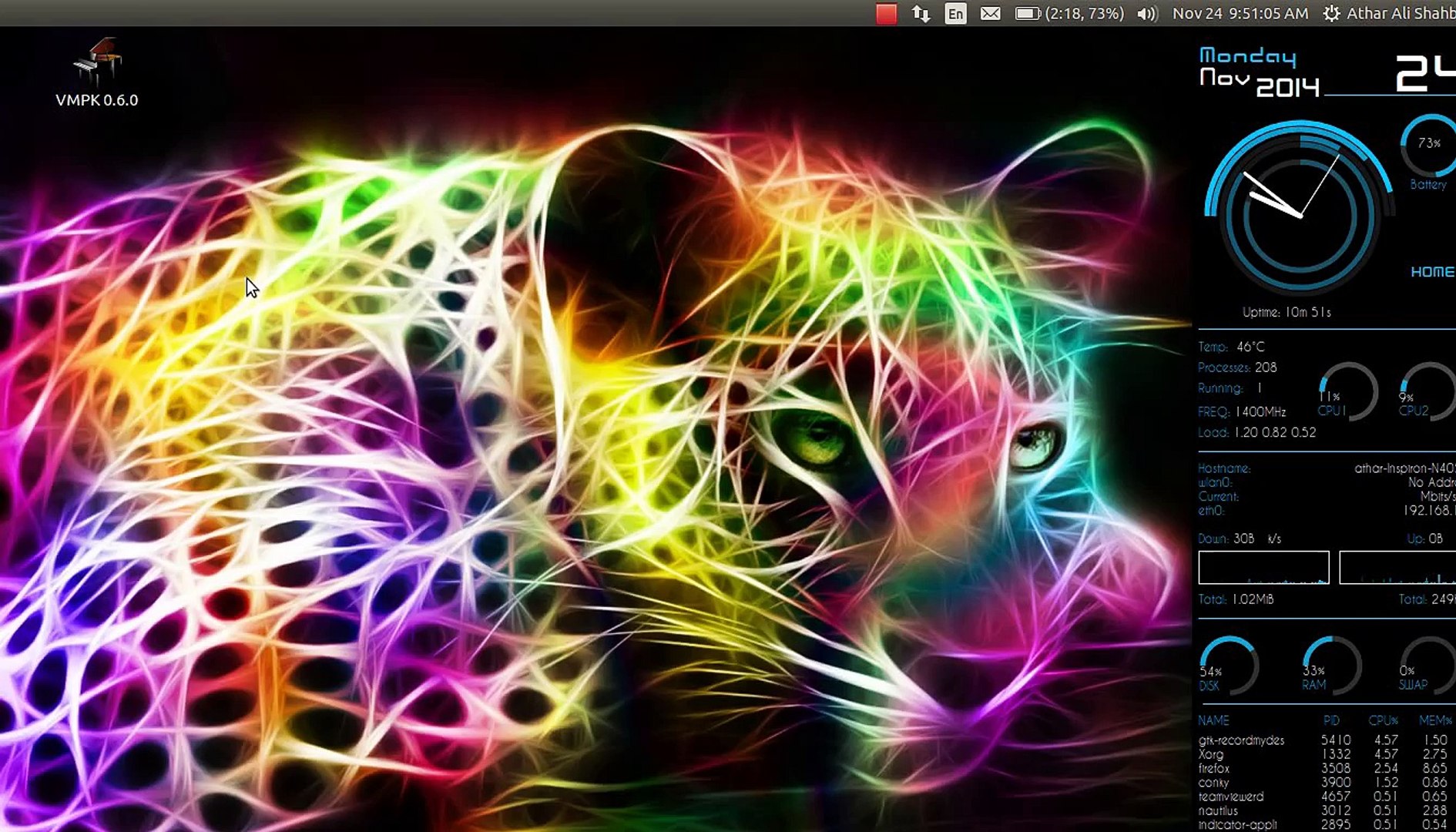
Task: Click PID "3012" in the nautilus row
Action: [x=1336, y=810]
